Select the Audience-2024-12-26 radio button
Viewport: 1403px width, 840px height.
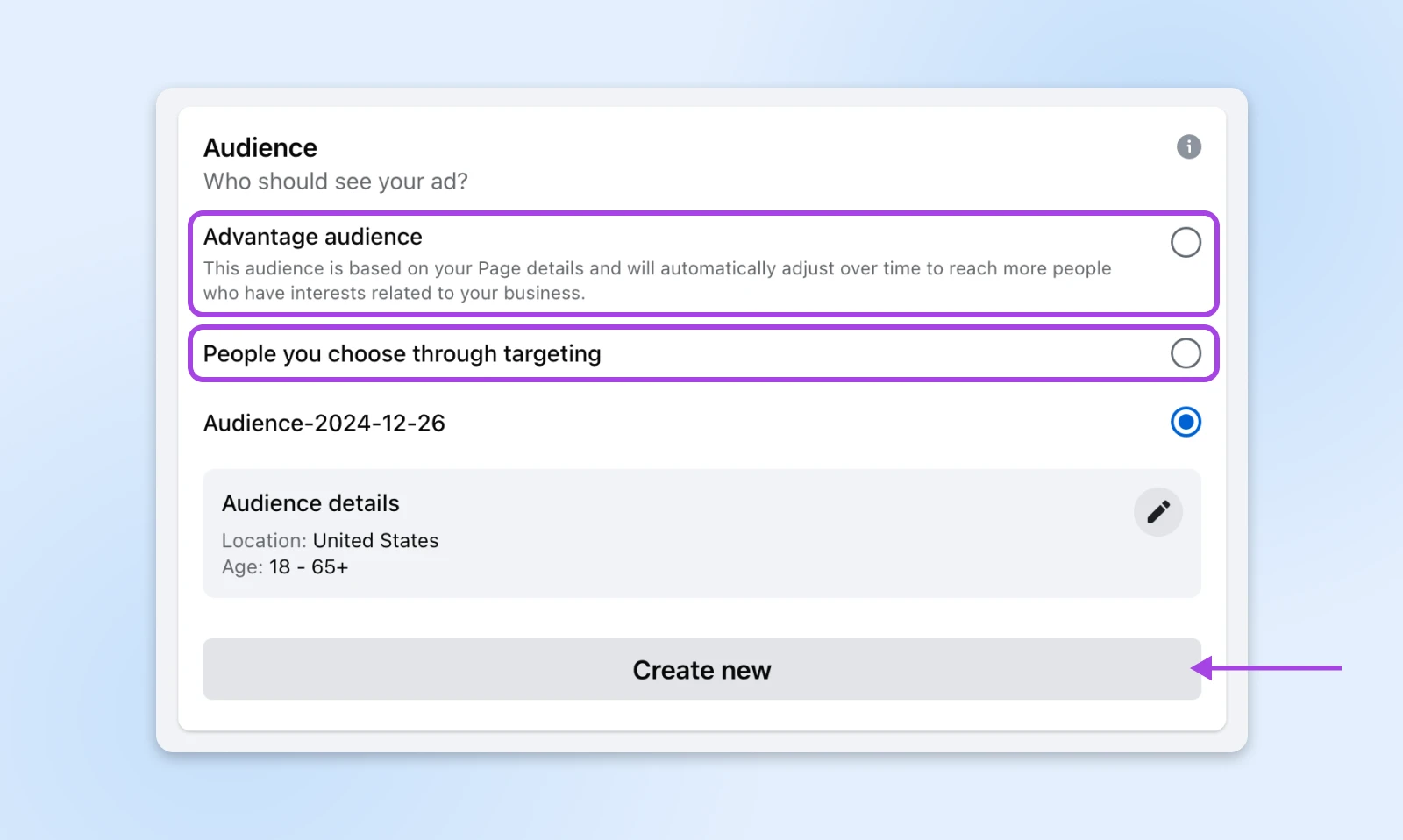(1186, 422)
